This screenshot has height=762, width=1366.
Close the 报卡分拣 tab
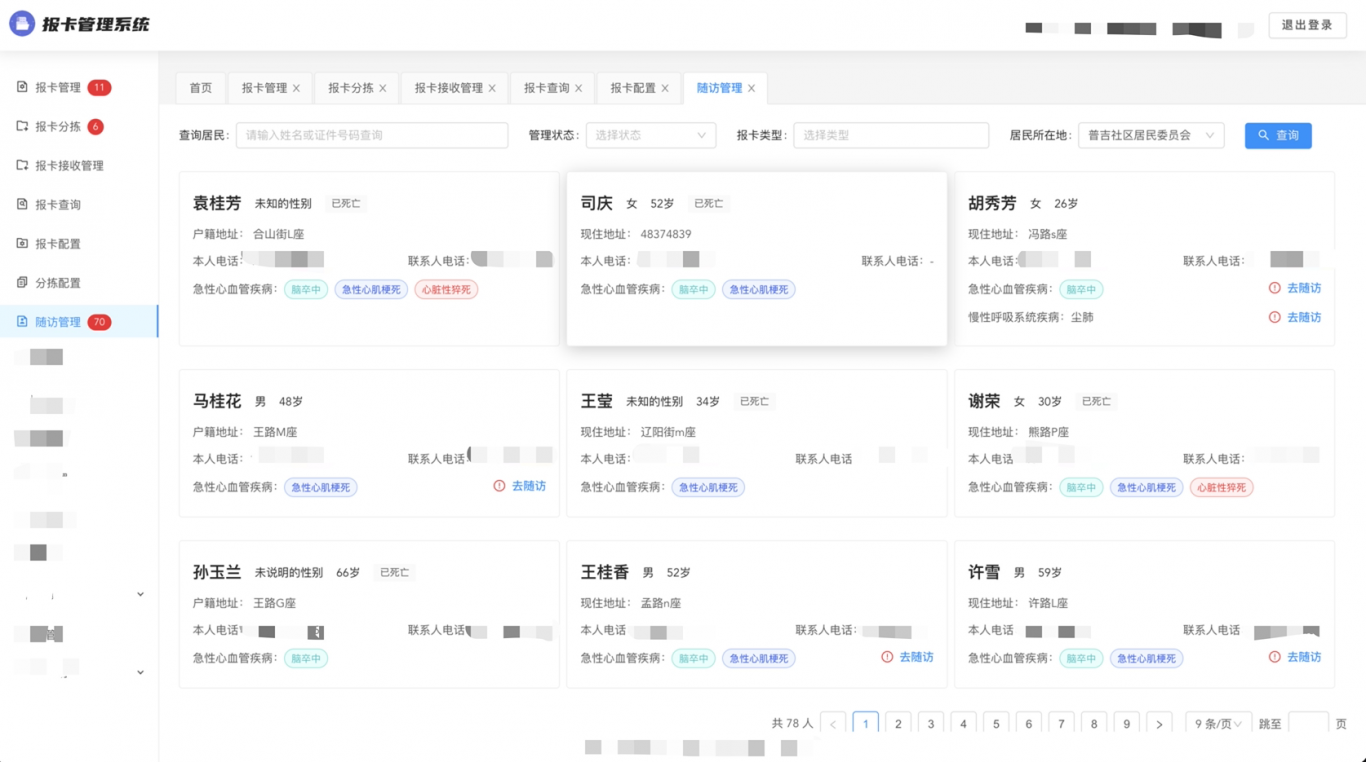pos(383,88)
